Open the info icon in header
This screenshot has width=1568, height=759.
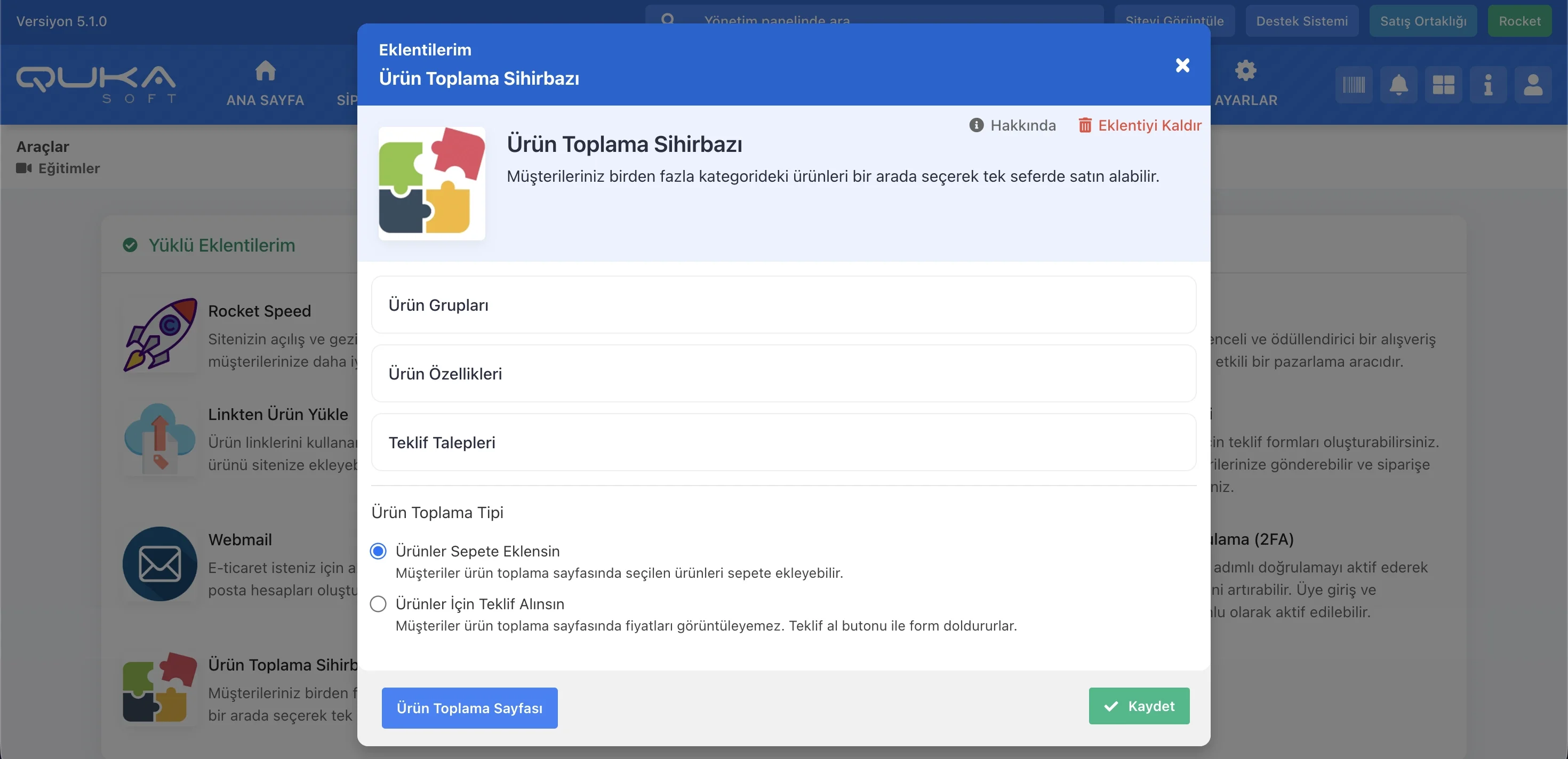pyautogui.click(x=1487, y=85)
